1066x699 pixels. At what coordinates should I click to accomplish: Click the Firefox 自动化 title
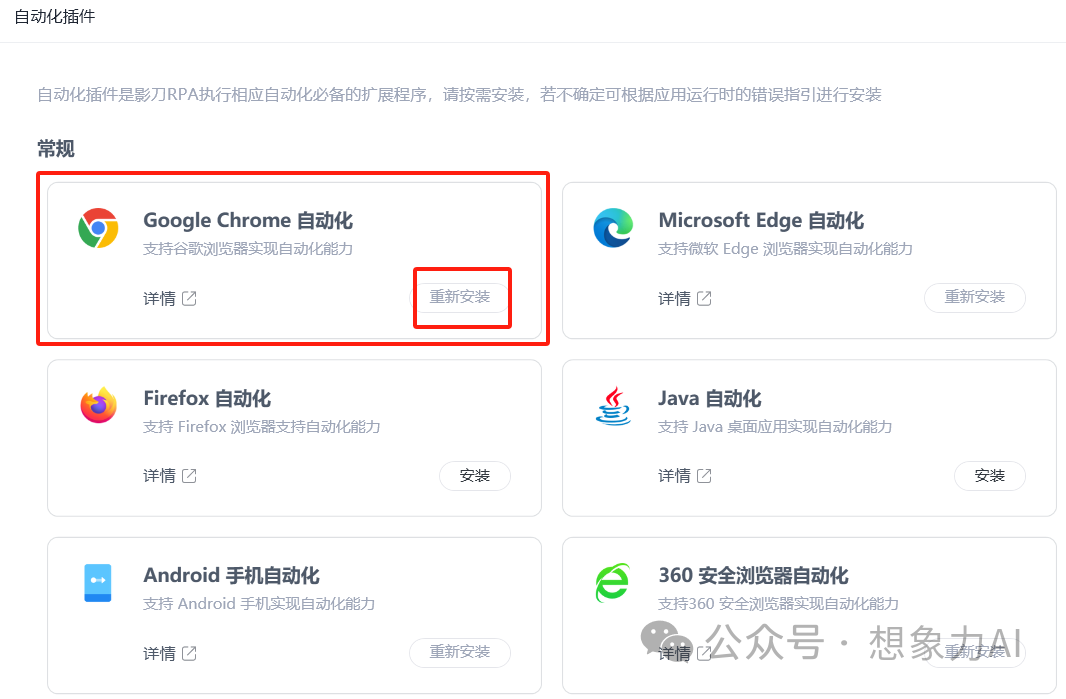pyautogui.click(x=207, y=398)
